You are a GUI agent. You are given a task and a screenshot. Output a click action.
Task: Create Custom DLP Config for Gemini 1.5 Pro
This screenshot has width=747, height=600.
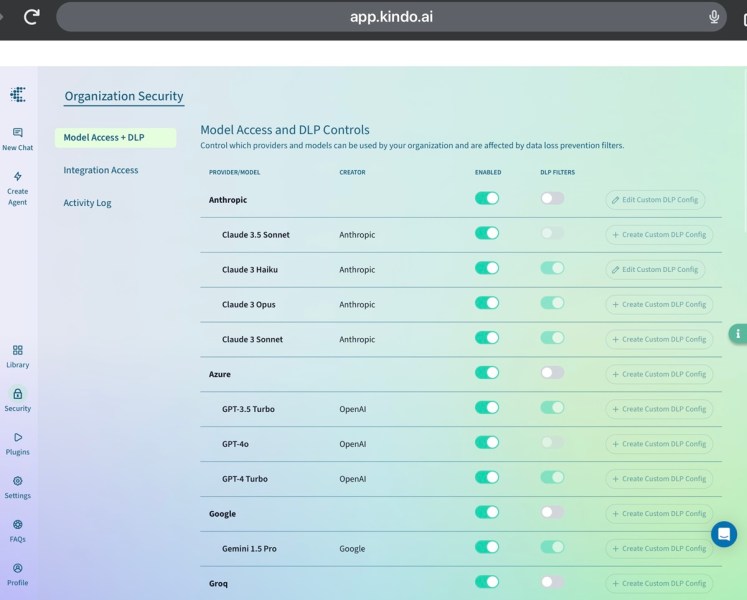pos(659,549)
